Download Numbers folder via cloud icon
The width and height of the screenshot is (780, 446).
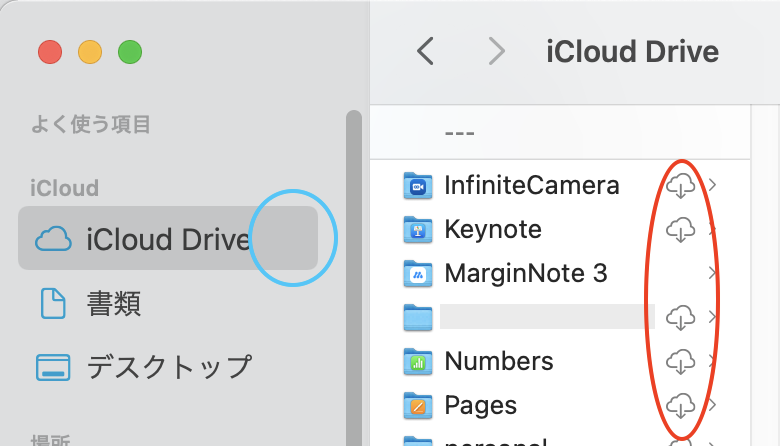point(680,361)
